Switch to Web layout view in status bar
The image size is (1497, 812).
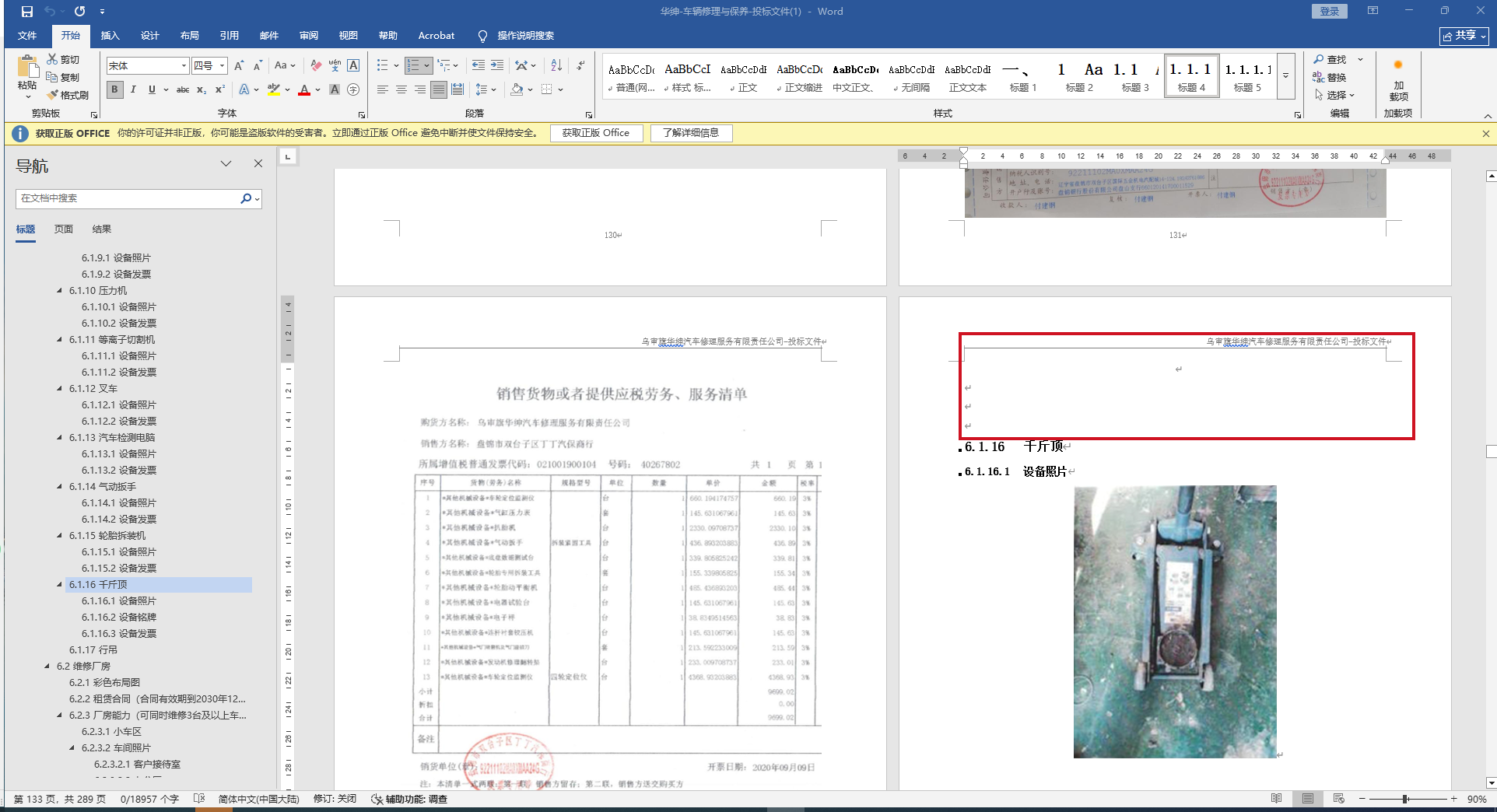[x=1338, y=799]
